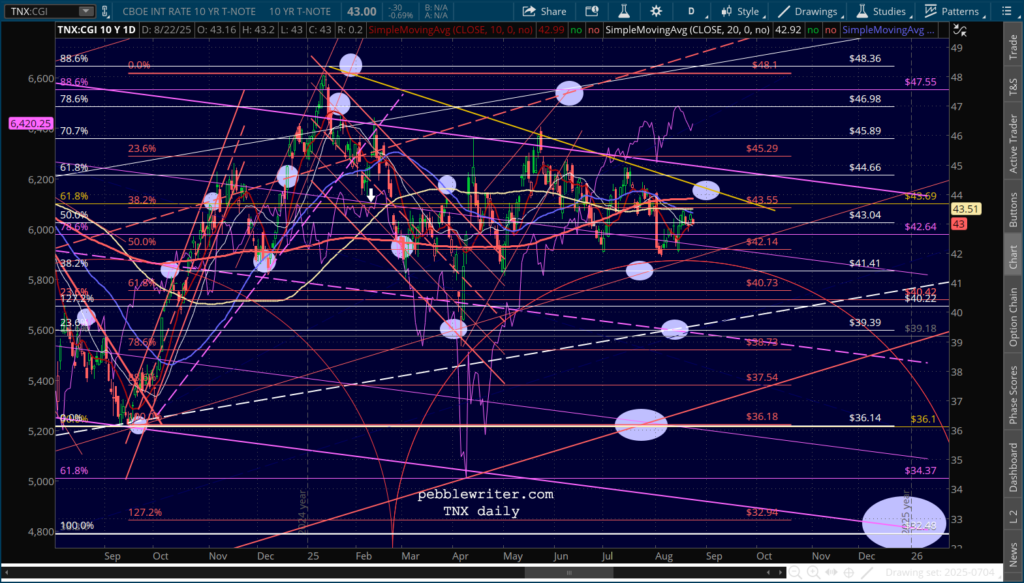Open the Dashboard side tab
Screen dimensions: 1024x583
click(x=1011, y=465)
